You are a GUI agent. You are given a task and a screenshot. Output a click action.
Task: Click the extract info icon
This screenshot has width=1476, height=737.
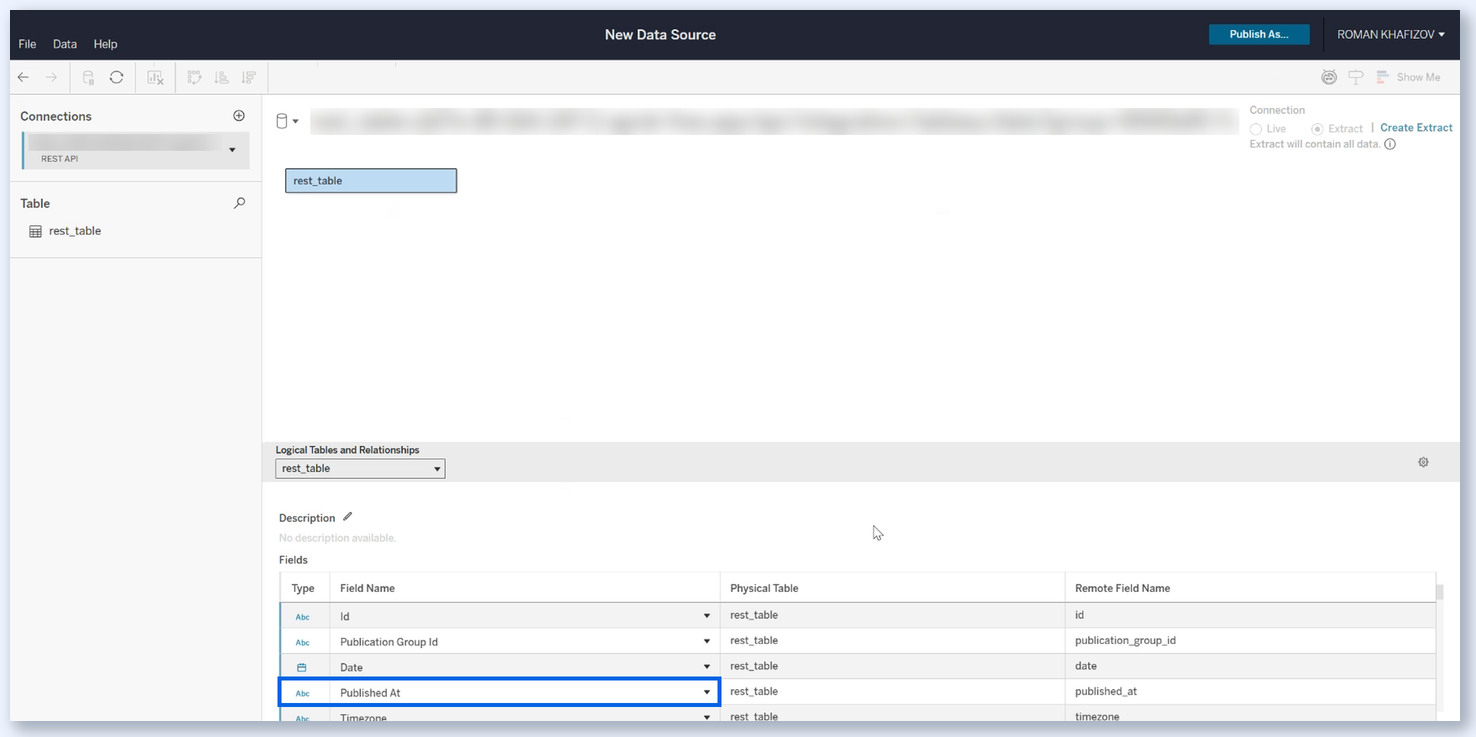[x=1390, y=144]
